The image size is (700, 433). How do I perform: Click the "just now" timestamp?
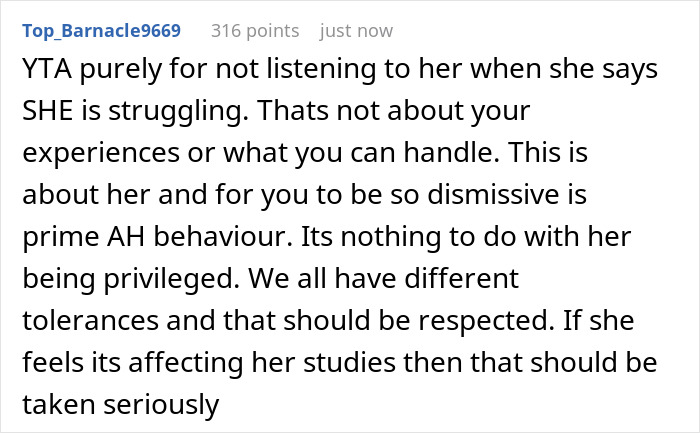tap(356, 31)
